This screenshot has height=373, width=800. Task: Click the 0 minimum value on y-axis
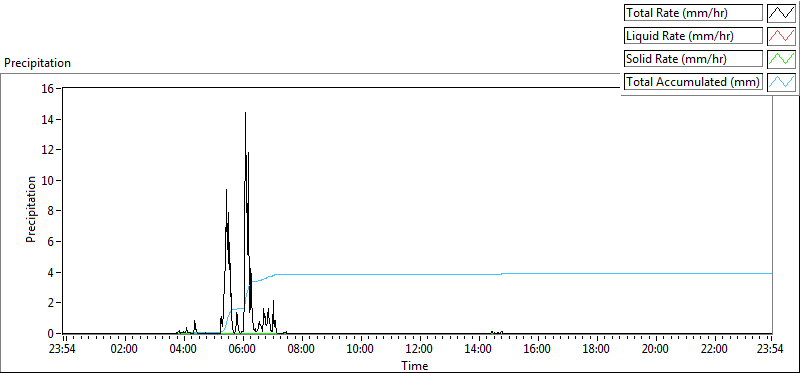coord(51,333)
